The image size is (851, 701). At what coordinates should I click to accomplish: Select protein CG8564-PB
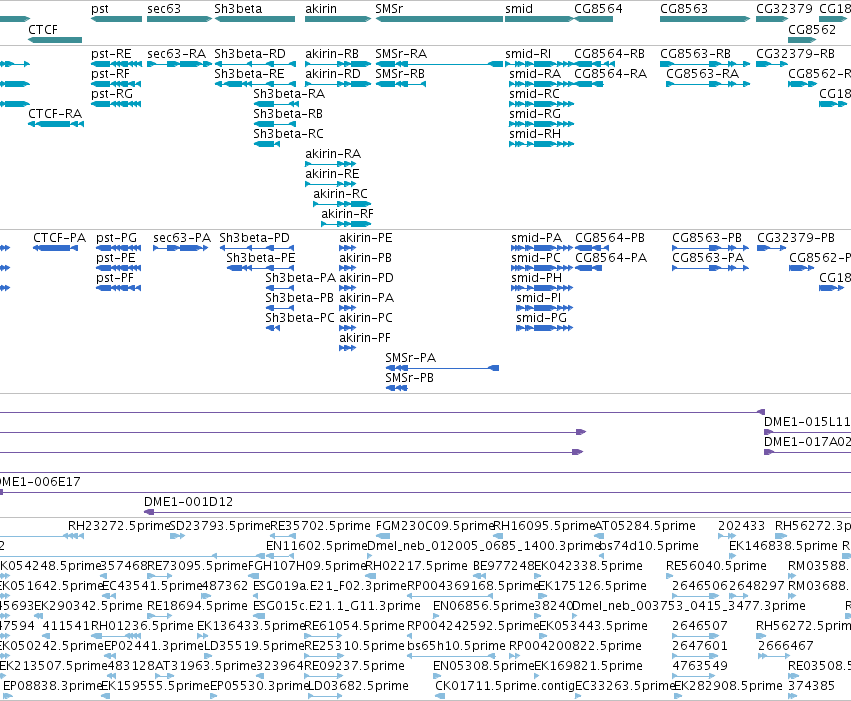pyautogui.click(x=610, y=238)
